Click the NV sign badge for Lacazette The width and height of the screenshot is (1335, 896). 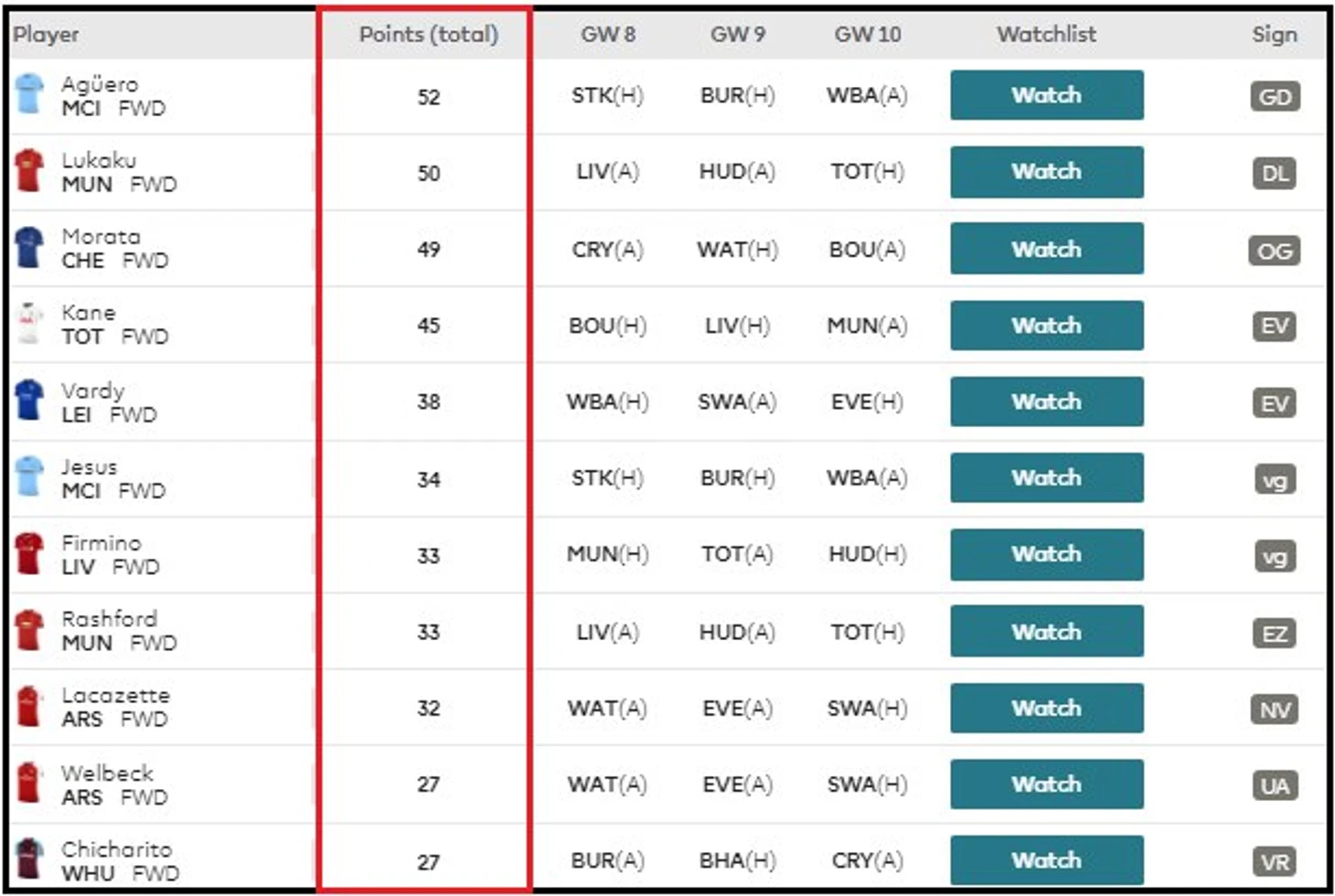tap(1275, 709)
